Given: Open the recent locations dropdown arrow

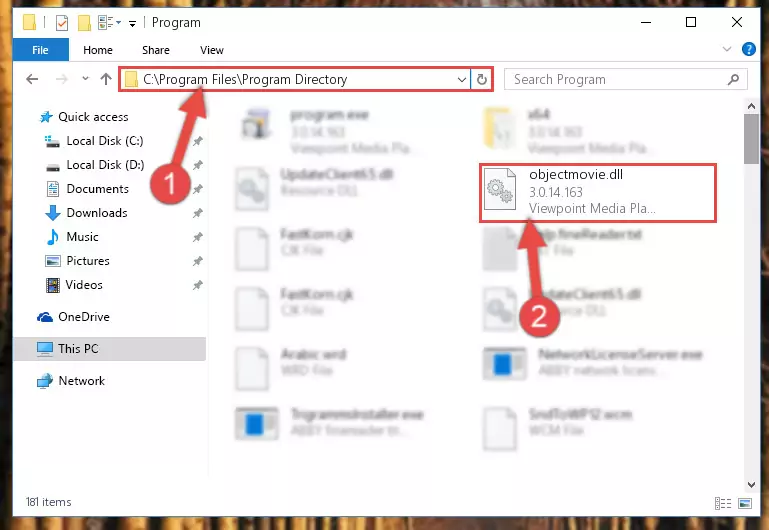Looking at the screenshot, I should click(85, 78).
